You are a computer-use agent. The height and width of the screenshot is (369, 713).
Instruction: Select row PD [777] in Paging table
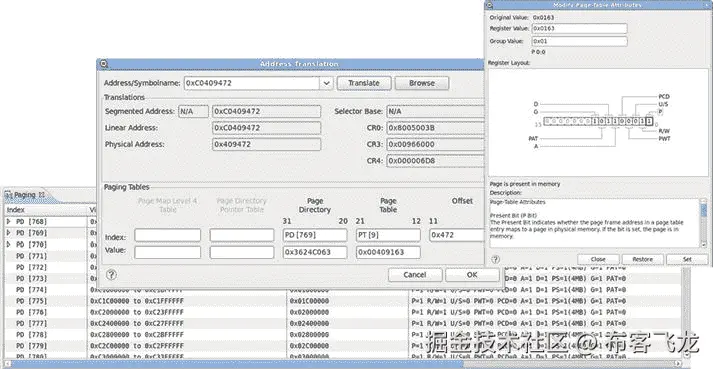tap(45, 324)
